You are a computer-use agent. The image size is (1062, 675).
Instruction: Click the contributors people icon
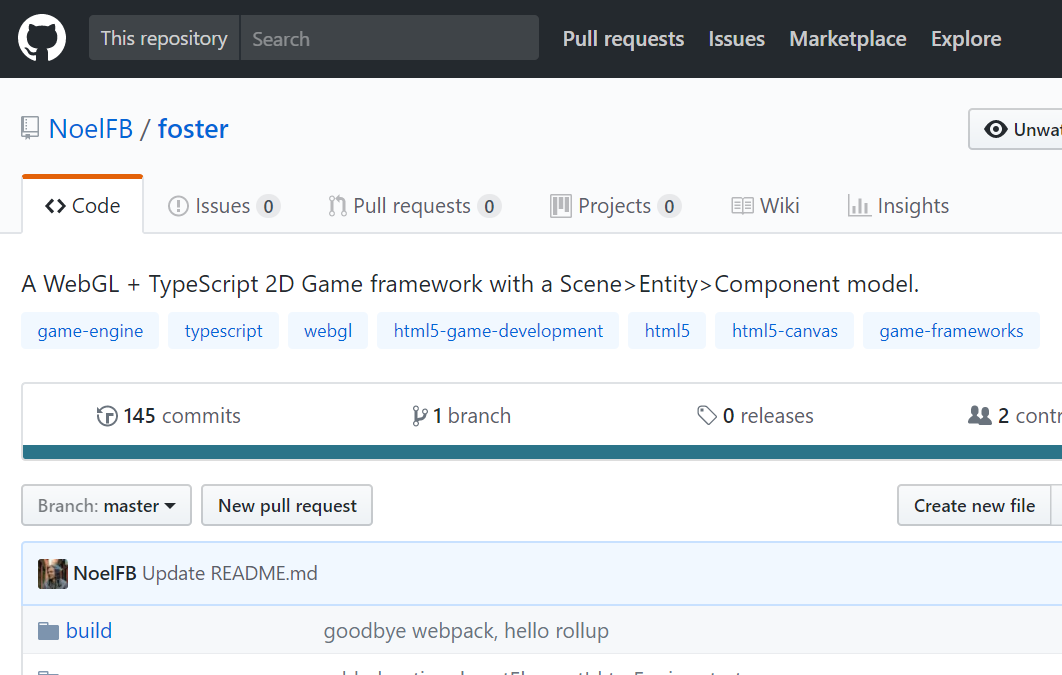979,415
